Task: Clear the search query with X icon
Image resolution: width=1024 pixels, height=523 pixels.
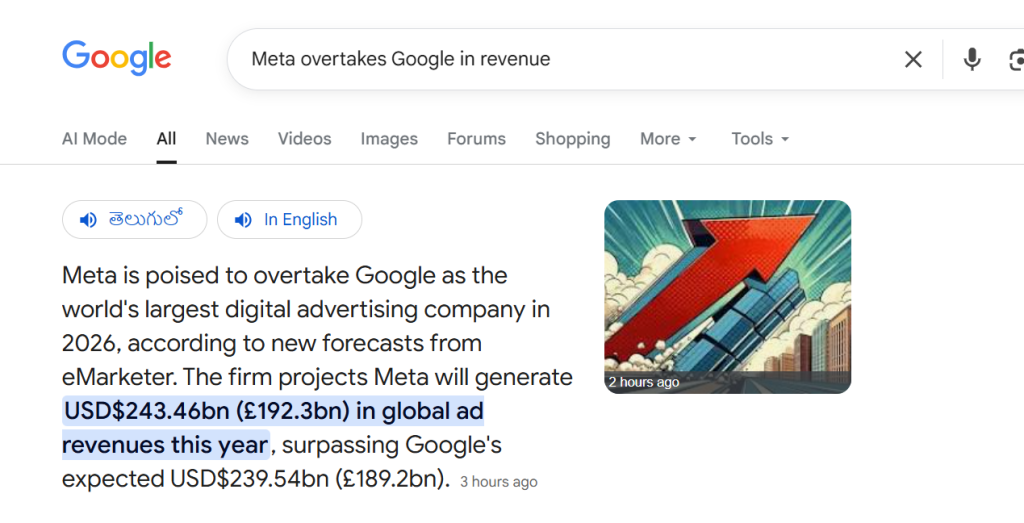Action: pyautogui.click(x=913, y=59)
